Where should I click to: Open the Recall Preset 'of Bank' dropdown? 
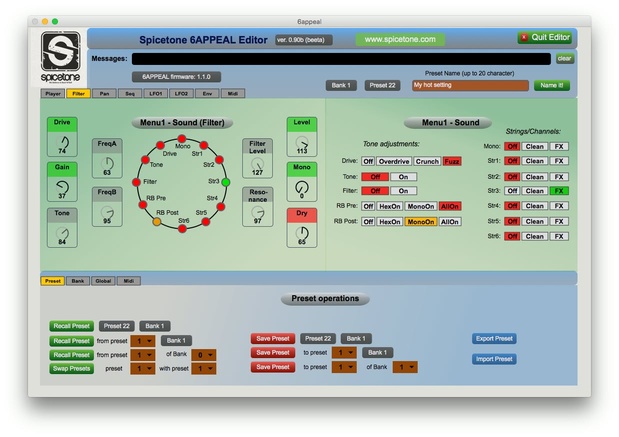[205, 354]
